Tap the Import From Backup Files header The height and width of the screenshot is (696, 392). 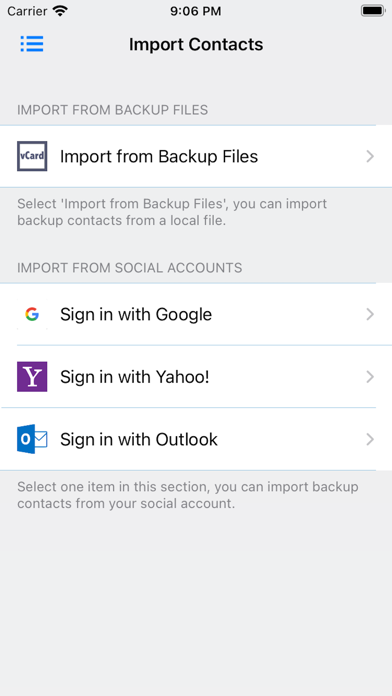pos(112,110)
